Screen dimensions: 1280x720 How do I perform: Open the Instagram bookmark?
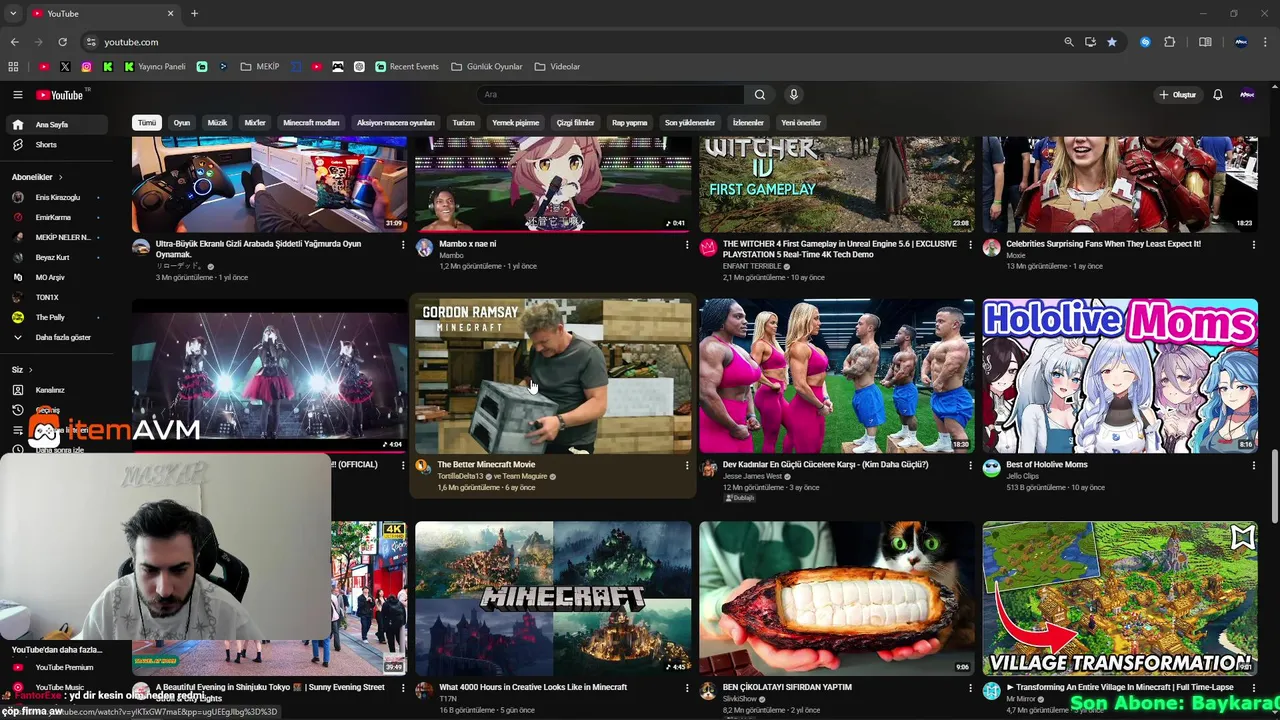(x=87, y=67)
